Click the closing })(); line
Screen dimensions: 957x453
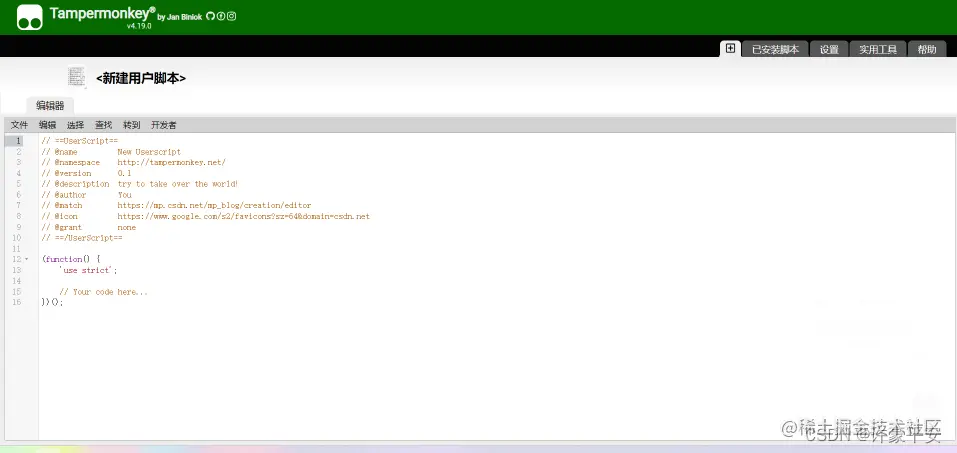[x=52, y=302]
